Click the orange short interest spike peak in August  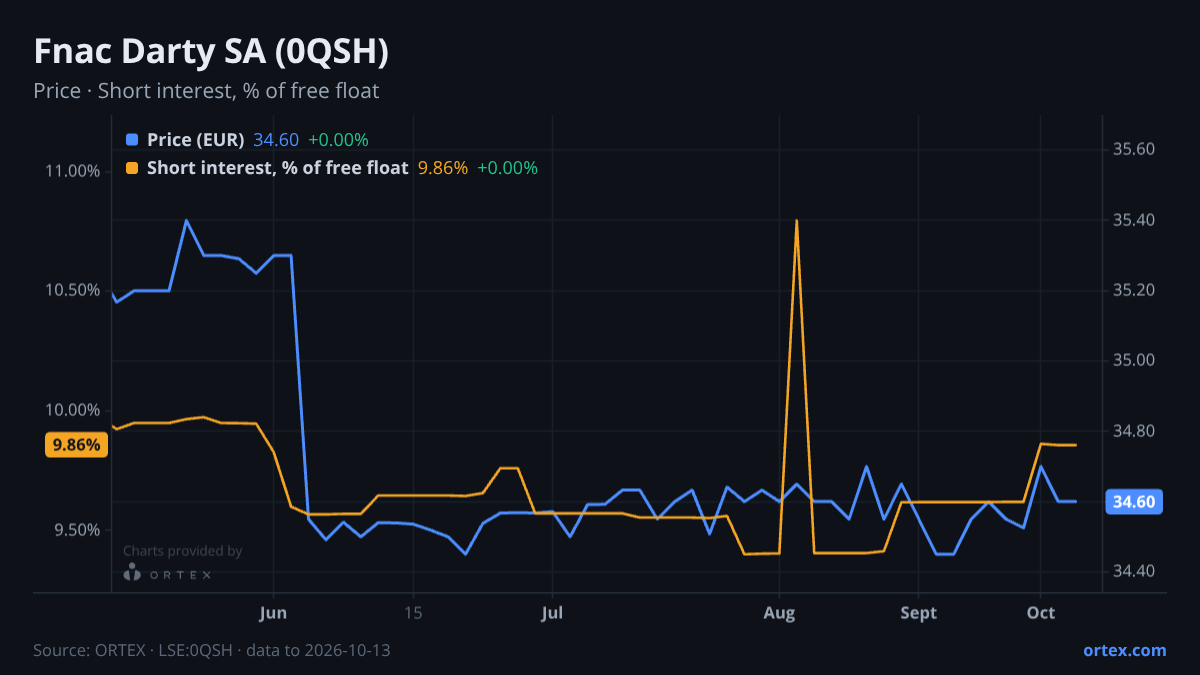[796, 220]
